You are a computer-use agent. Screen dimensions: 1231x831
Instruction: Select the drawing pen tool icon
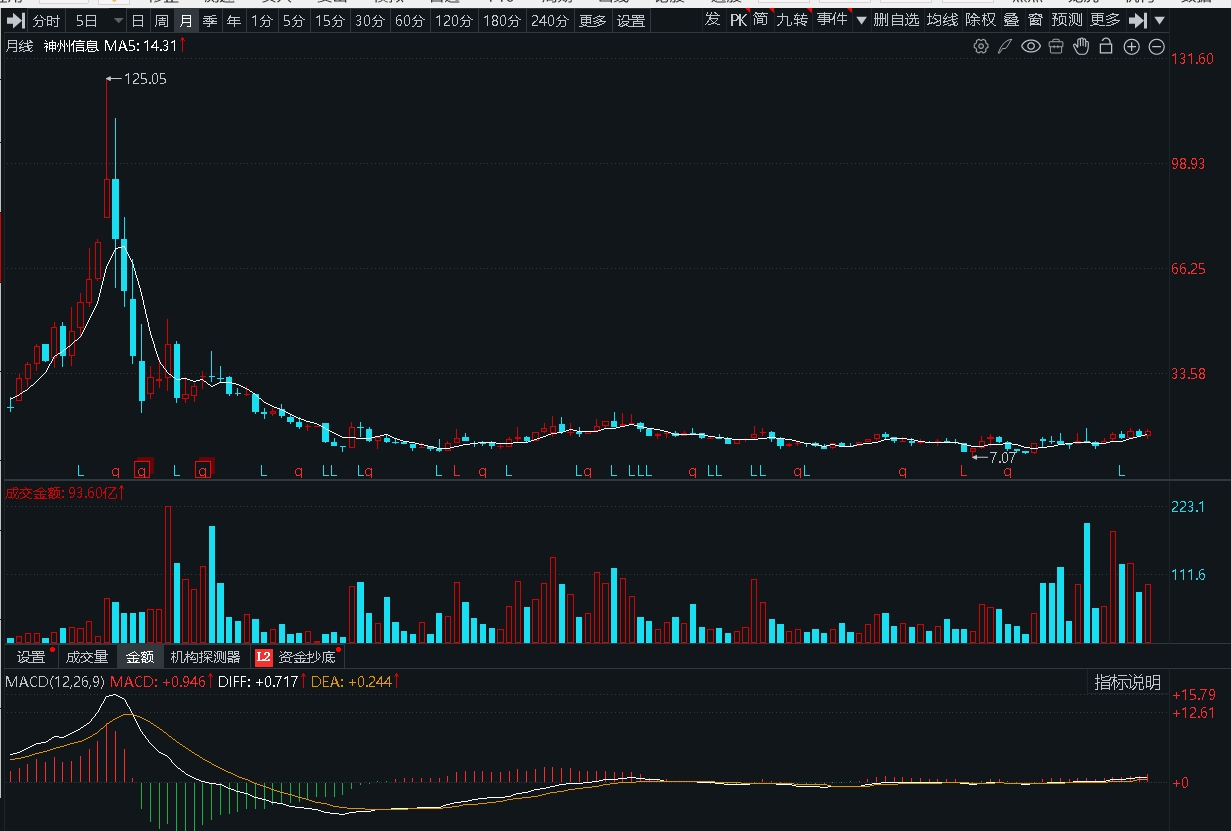(x=1005, y=46)
